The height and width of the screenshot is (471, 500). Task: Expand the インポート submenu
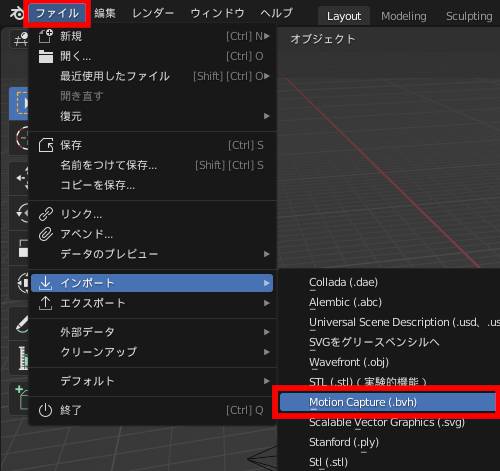point(152,283)
